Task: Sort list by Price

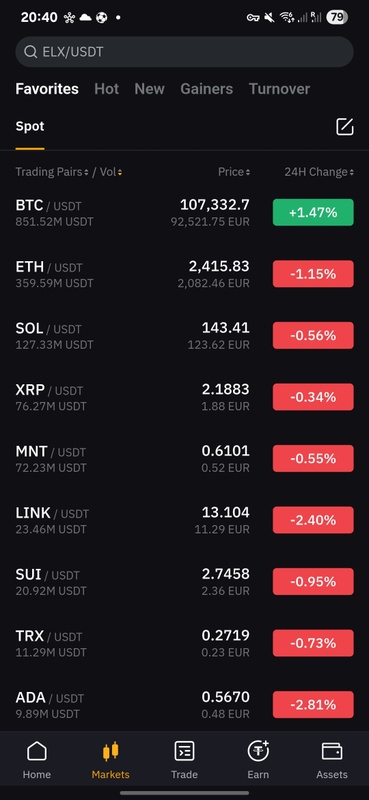Action: coord(234,172)
